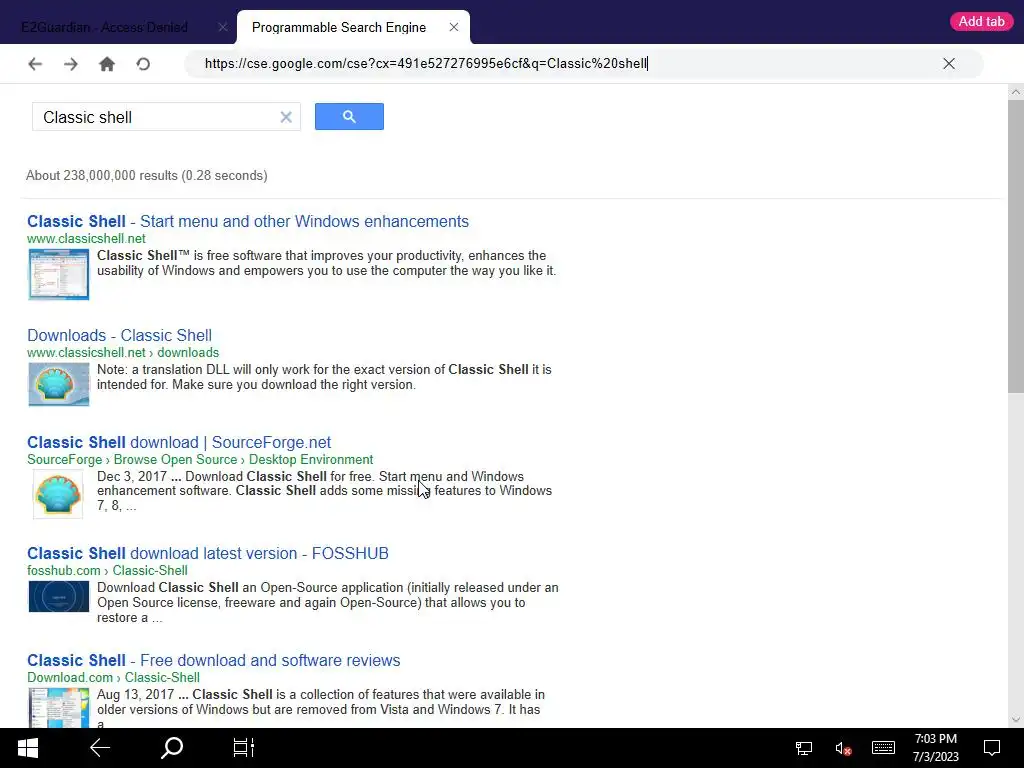Open the shell logo thumbnail for Downloads result
This screenshot has height=768, width=1024.
59,385
